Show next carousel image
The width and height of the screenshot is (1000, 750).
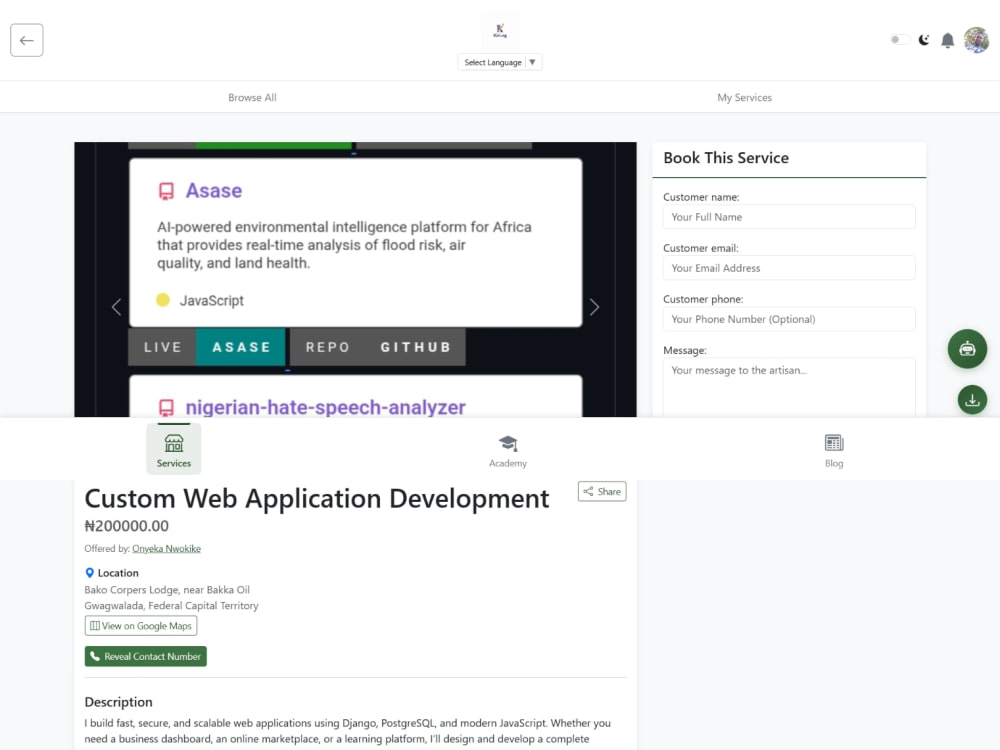click(594, 307)
